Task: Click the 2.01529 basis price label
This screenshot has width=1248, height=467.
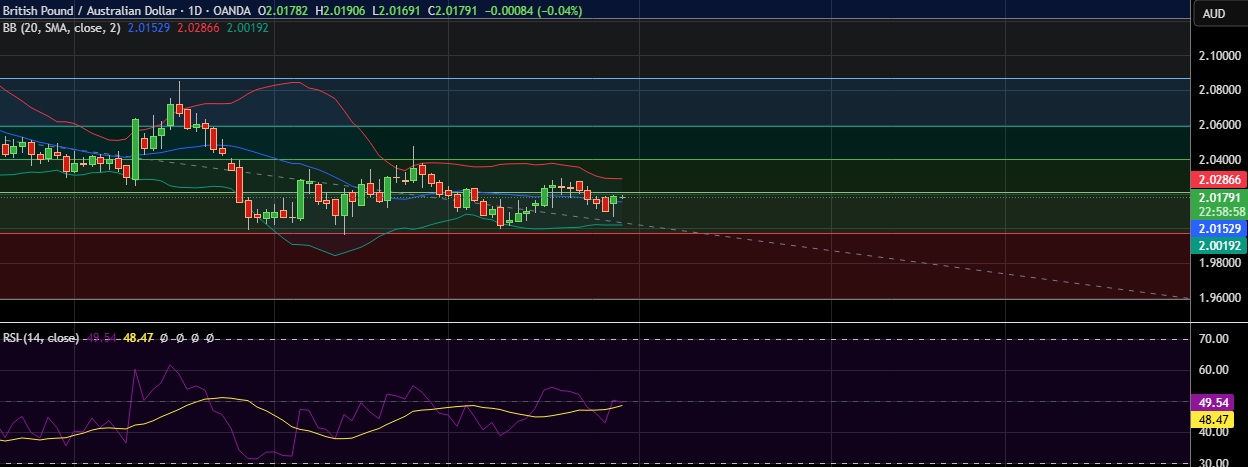Action: pyautogui.click(x=1219, y=229)
